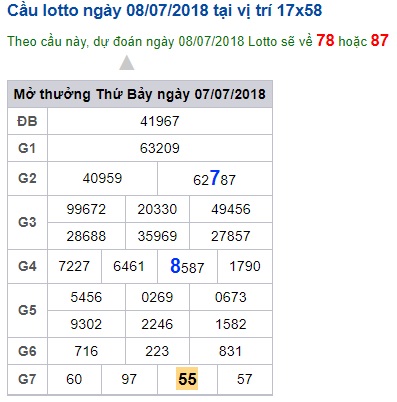Screen dimensions: 397x402
Task: Select the G7 number 60
Action: (x=74, y=379)
